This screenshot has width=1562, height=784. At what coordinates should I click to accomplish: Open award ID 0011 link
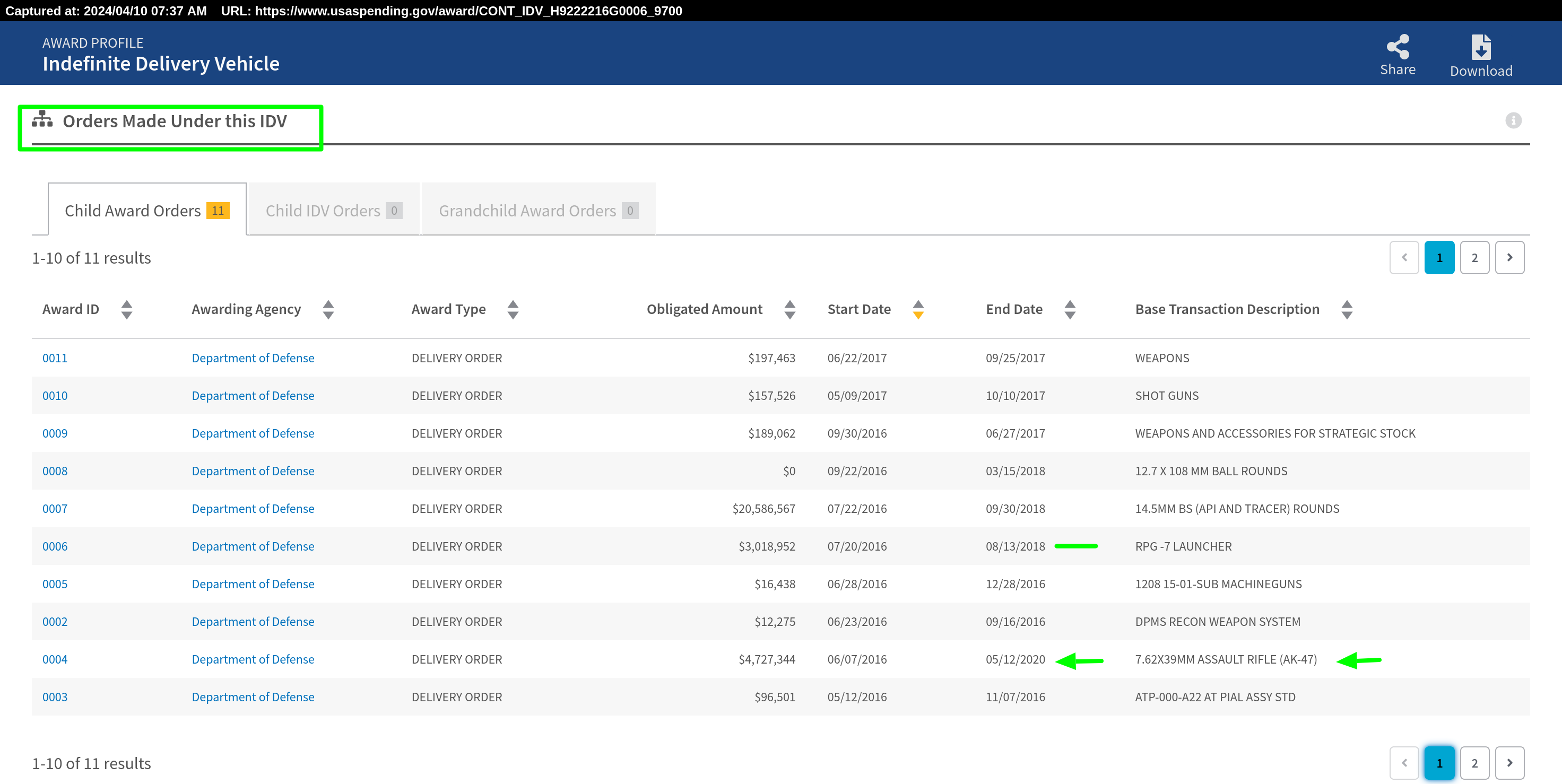pos(55,359)
